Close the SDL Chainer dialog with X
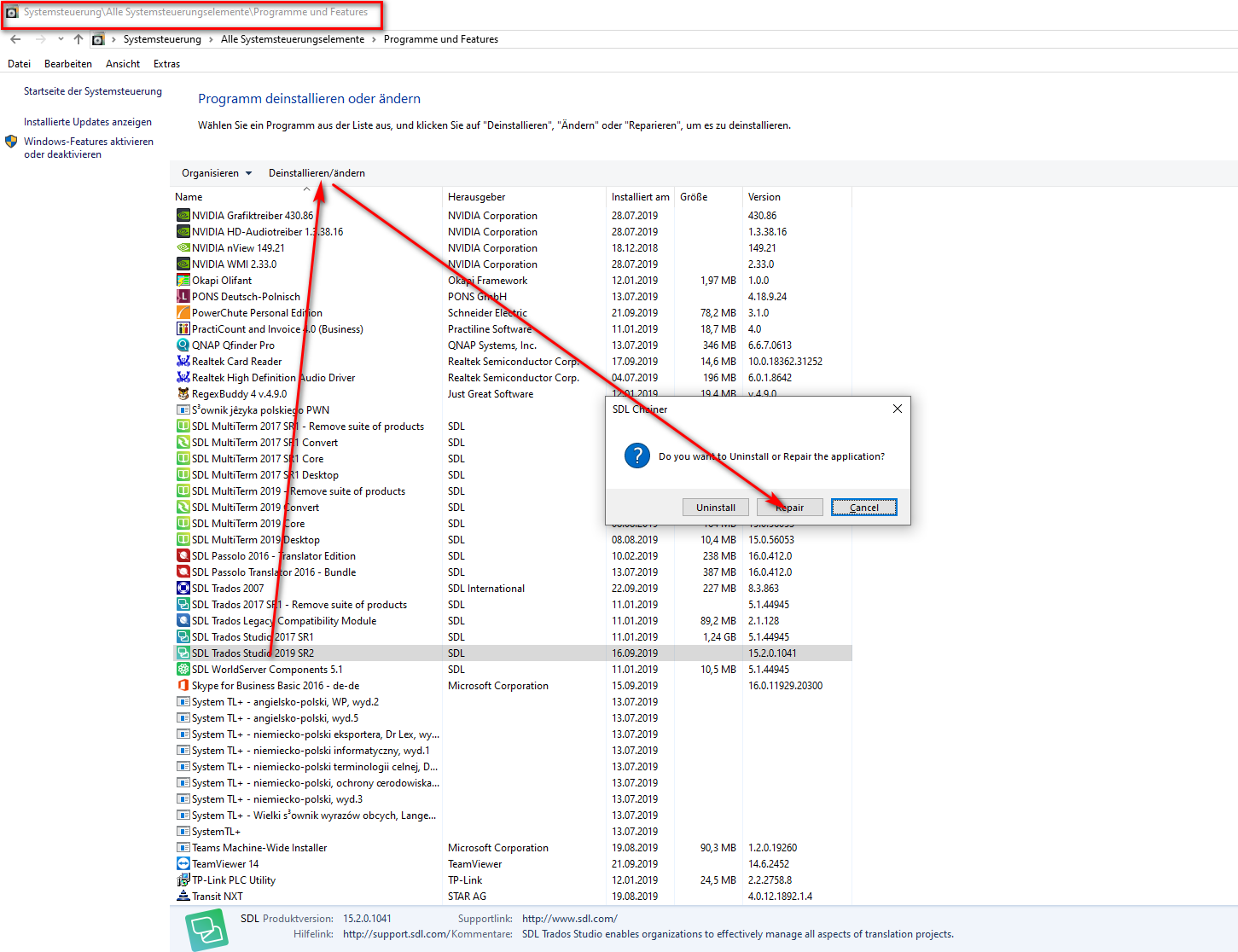The height and width of the screenshot is (952, 1238). [897, 409]
